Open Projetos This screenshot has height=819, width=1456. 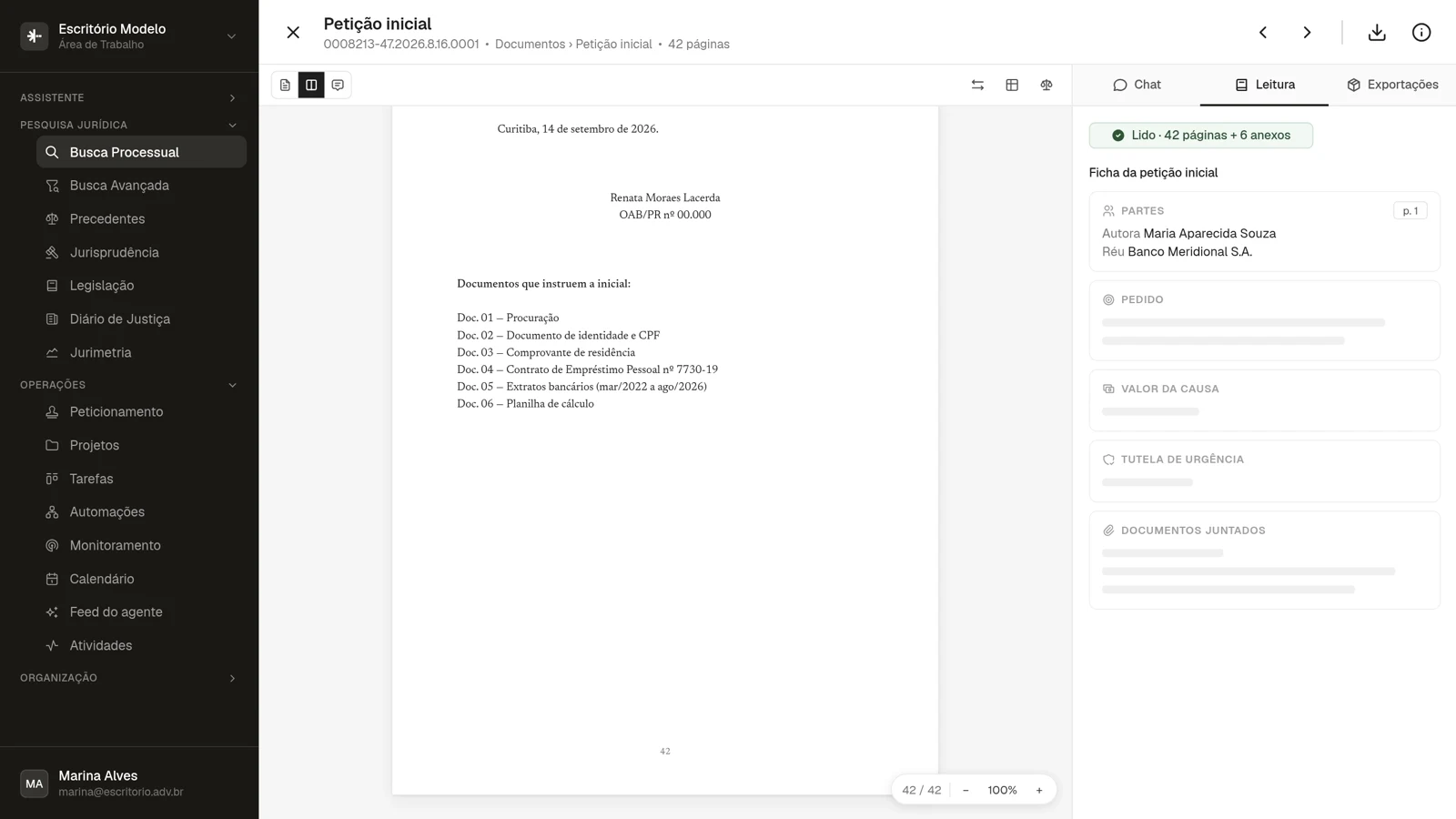[x=141, y=445]
